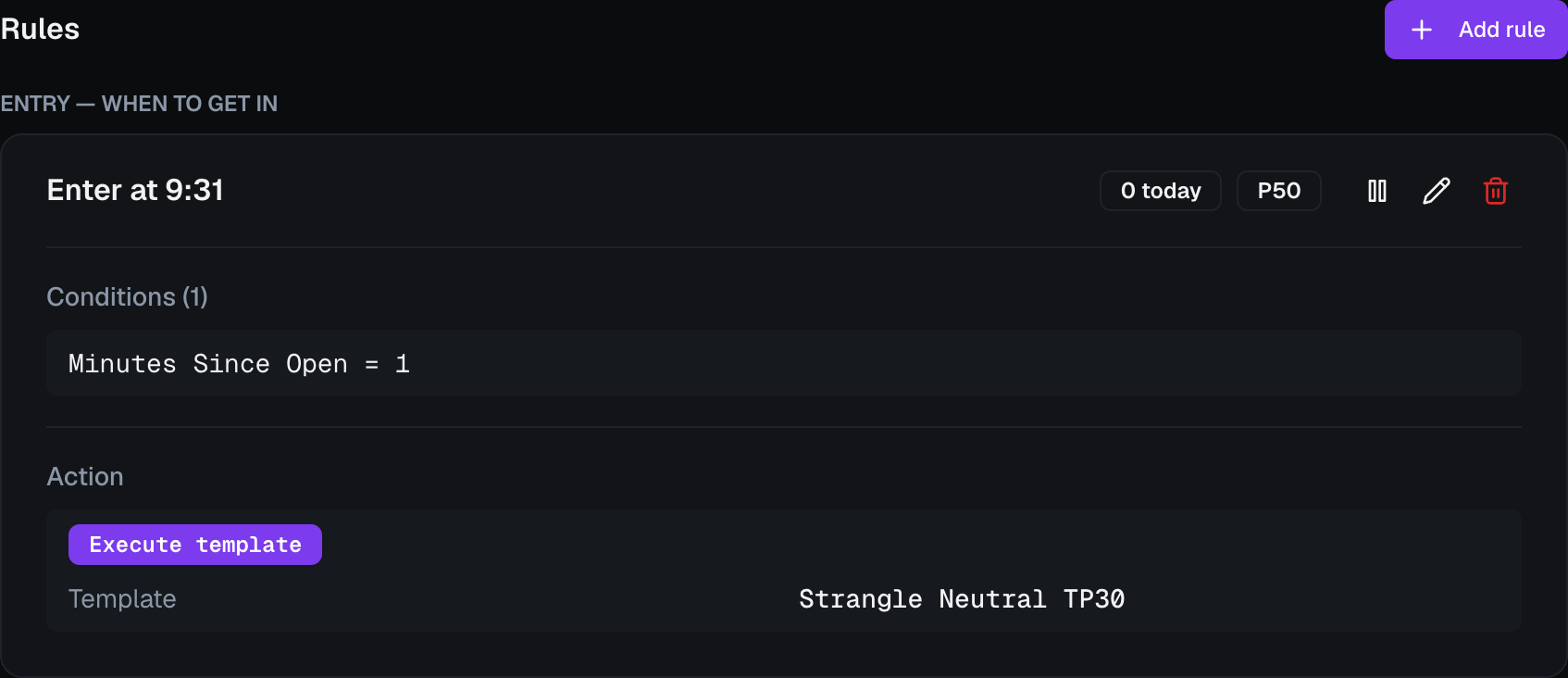
Task: Click the Minutes Since Open variable name
Action: 208,364
